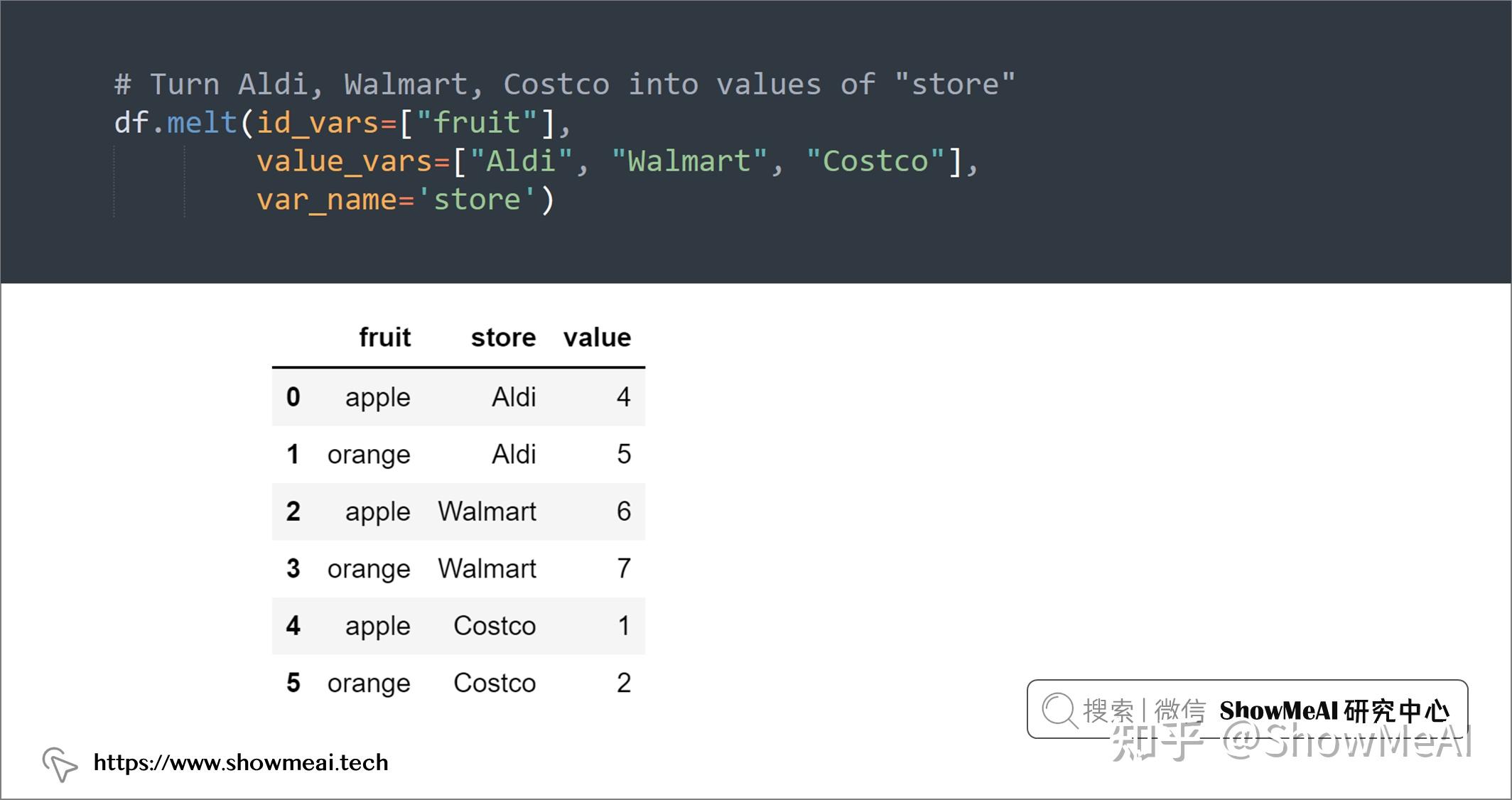Click the 'var_name' parameter in code

point(328,200)
